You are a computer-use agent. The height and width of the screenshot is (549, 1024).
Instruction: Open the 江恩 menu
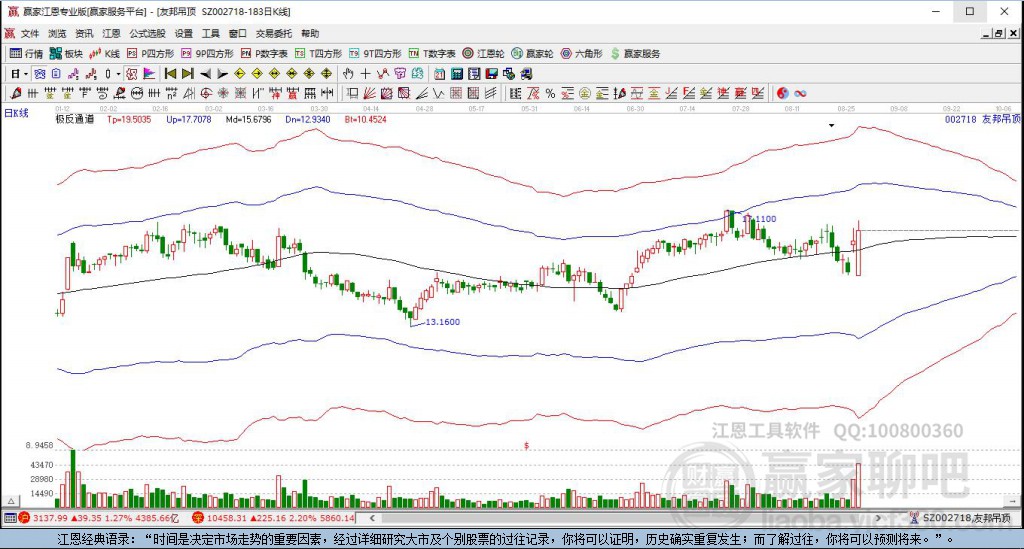click(x=111, y=33)
